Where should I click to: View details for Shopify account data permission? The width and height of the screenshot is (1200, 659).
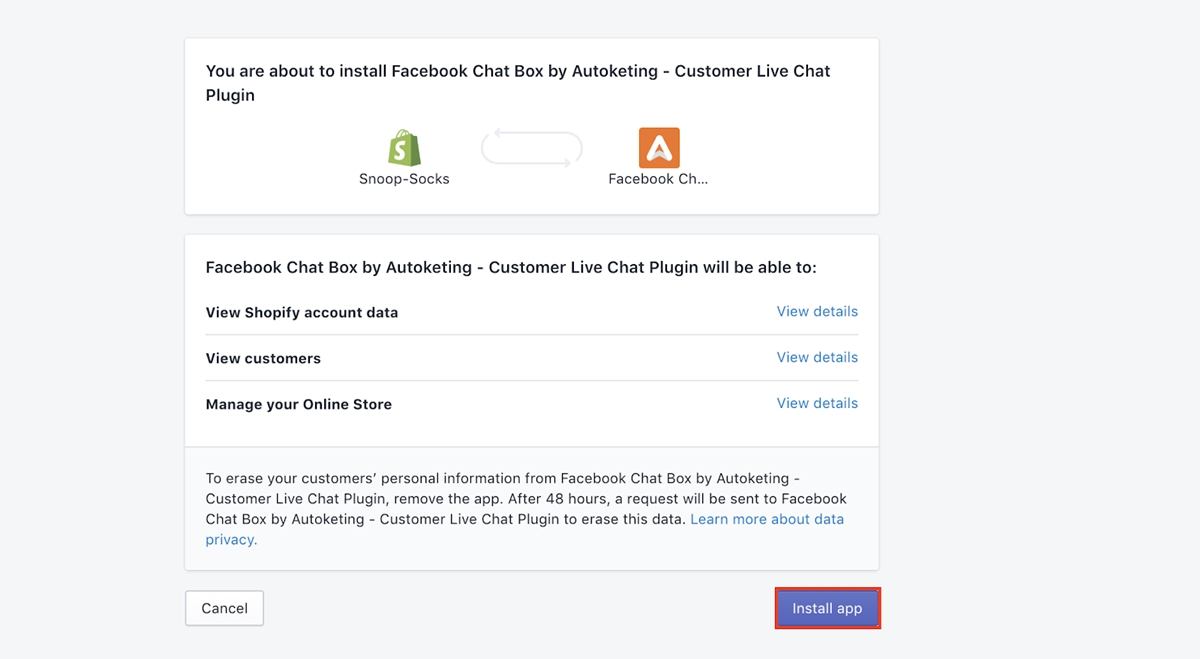tap(817, 312)
